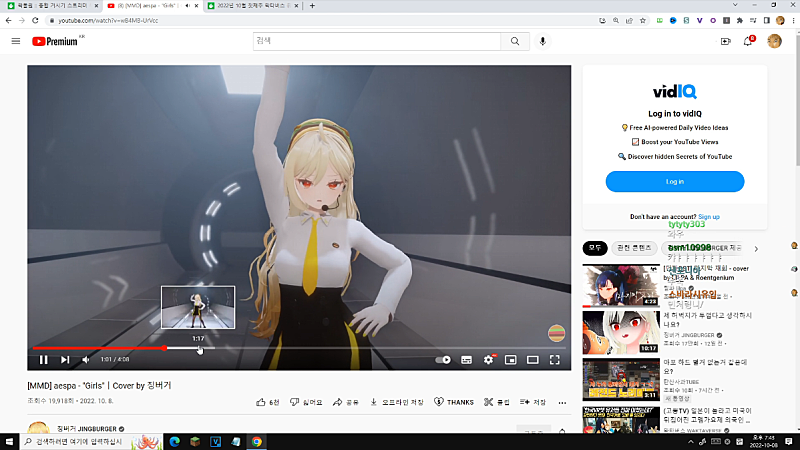Like the video with thumbs up

(x=267, y=403)
